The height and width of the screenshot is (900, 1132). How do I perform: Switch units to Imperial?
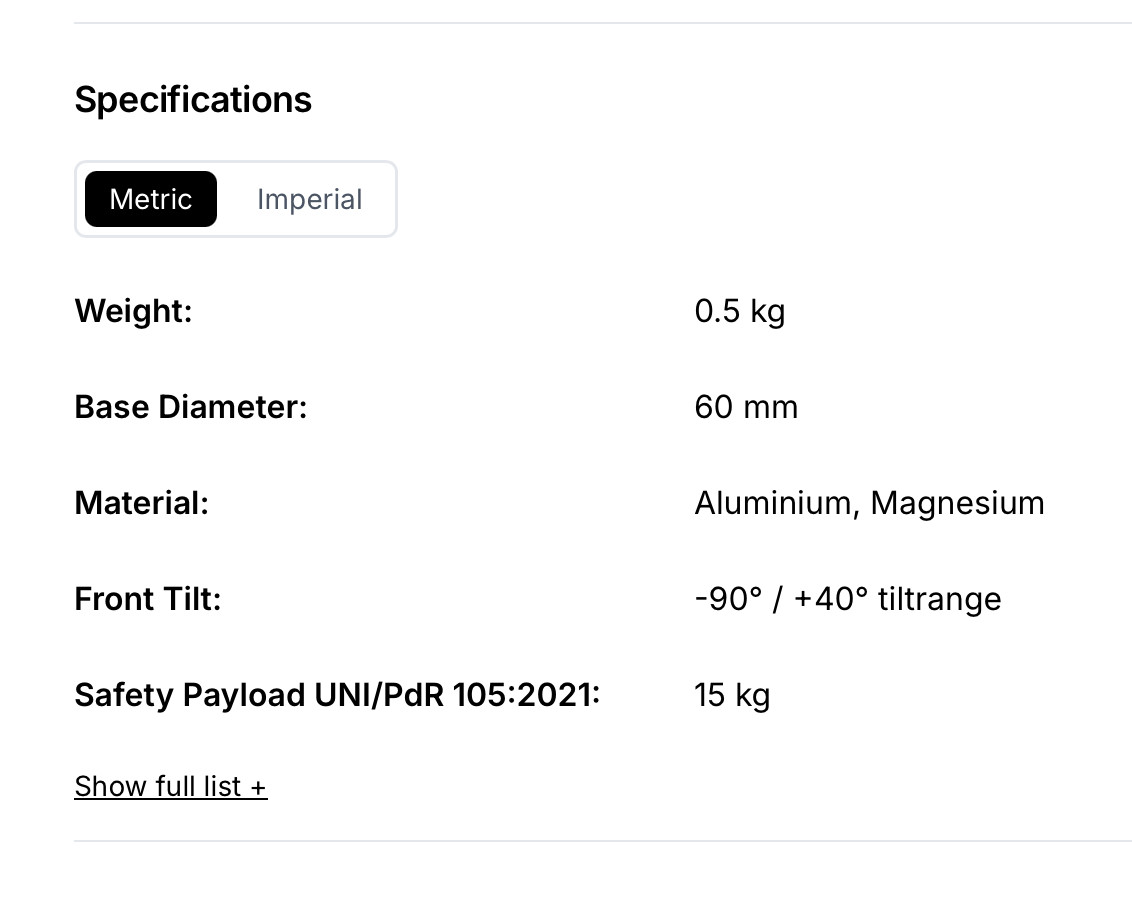pyautogui.click(x=309, y=199)
